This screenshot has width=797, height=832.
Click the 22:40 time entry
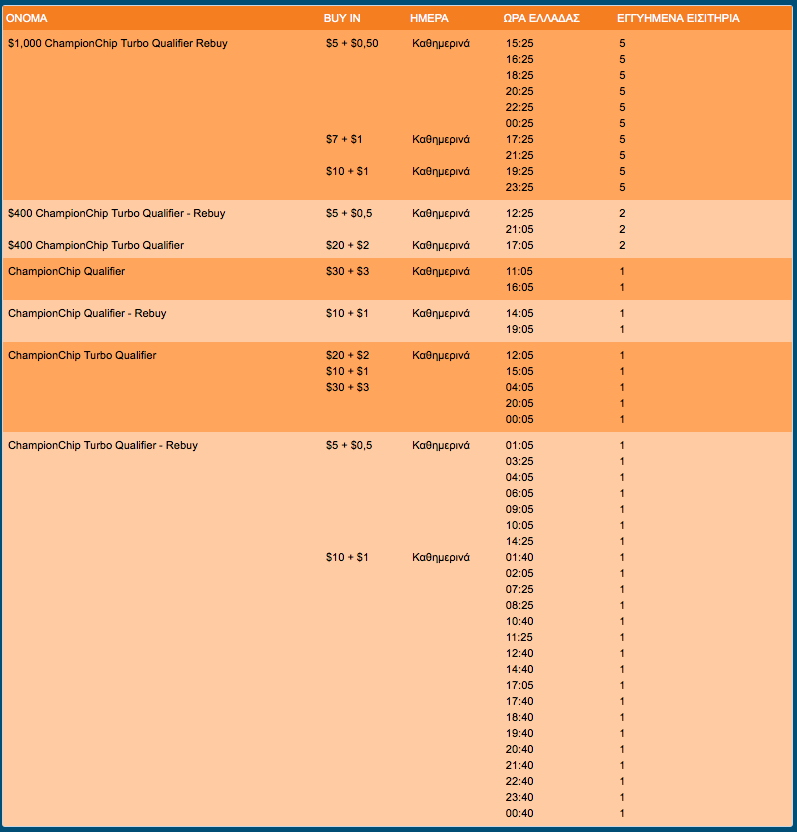(519, 781)
